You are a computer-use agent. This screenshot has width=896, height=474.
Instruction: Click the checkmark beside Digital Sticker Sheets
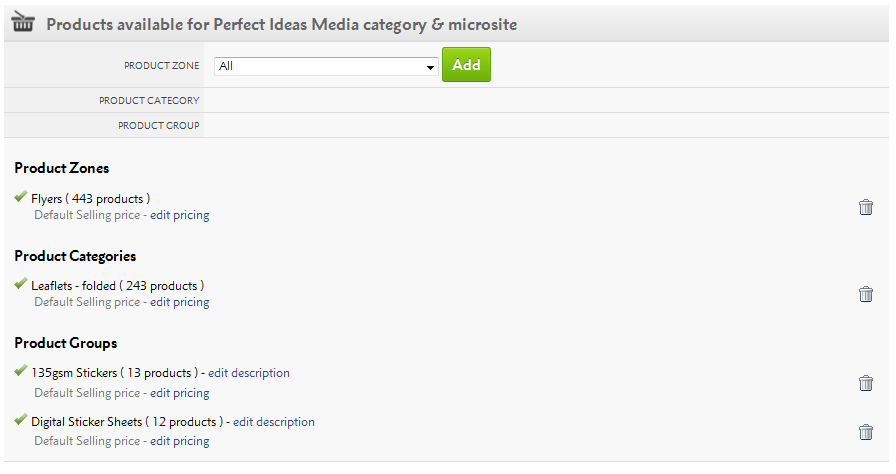(21, 420)
